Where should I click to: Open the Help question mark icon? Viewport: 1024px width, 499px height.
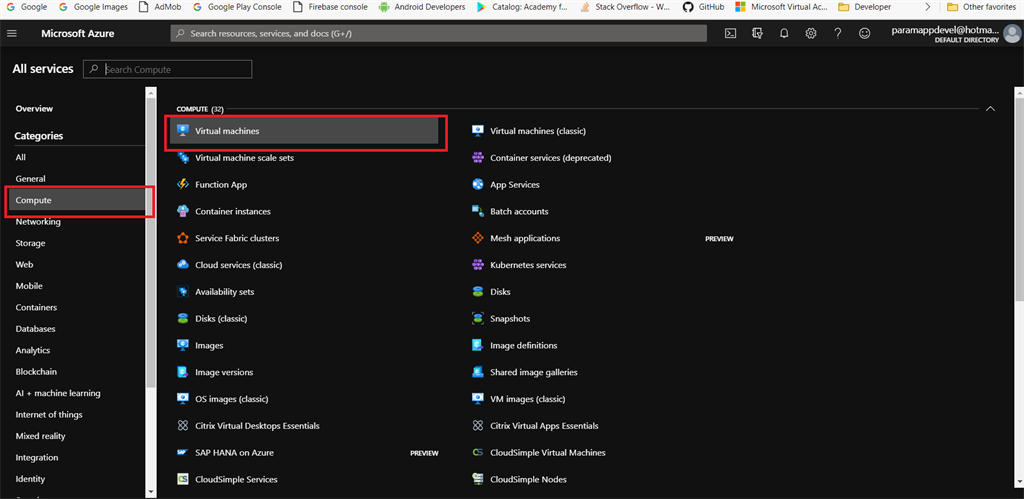[838, 33]
